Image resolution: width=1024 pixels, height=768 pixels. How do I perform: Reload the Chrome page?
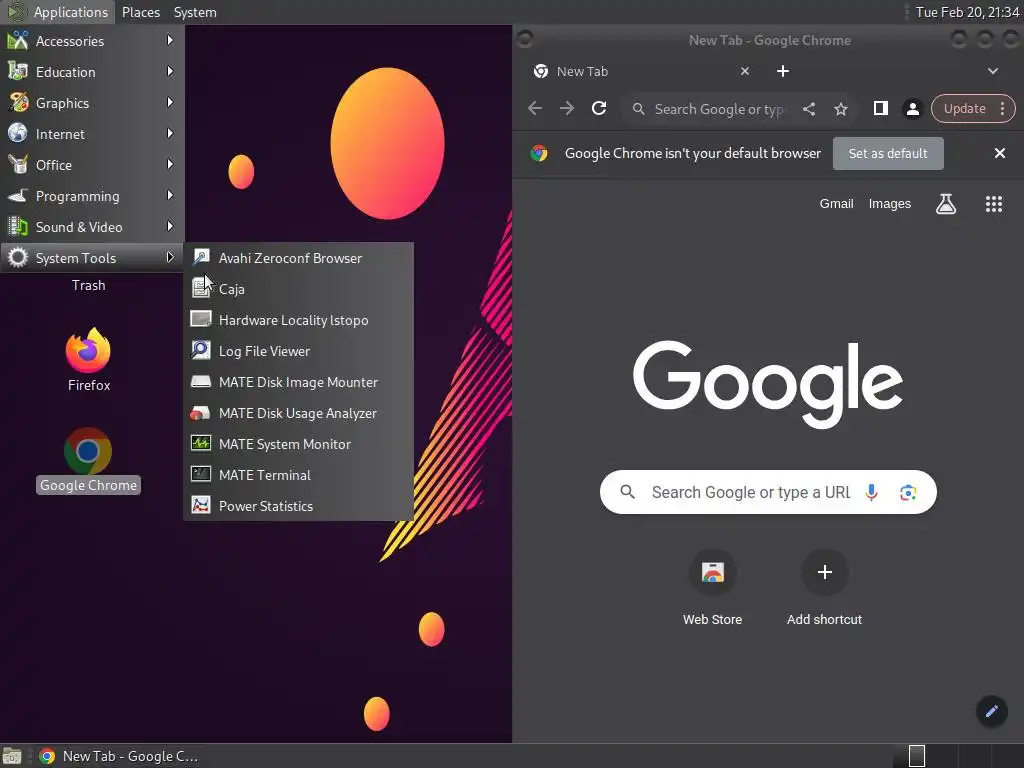[599, 108]
